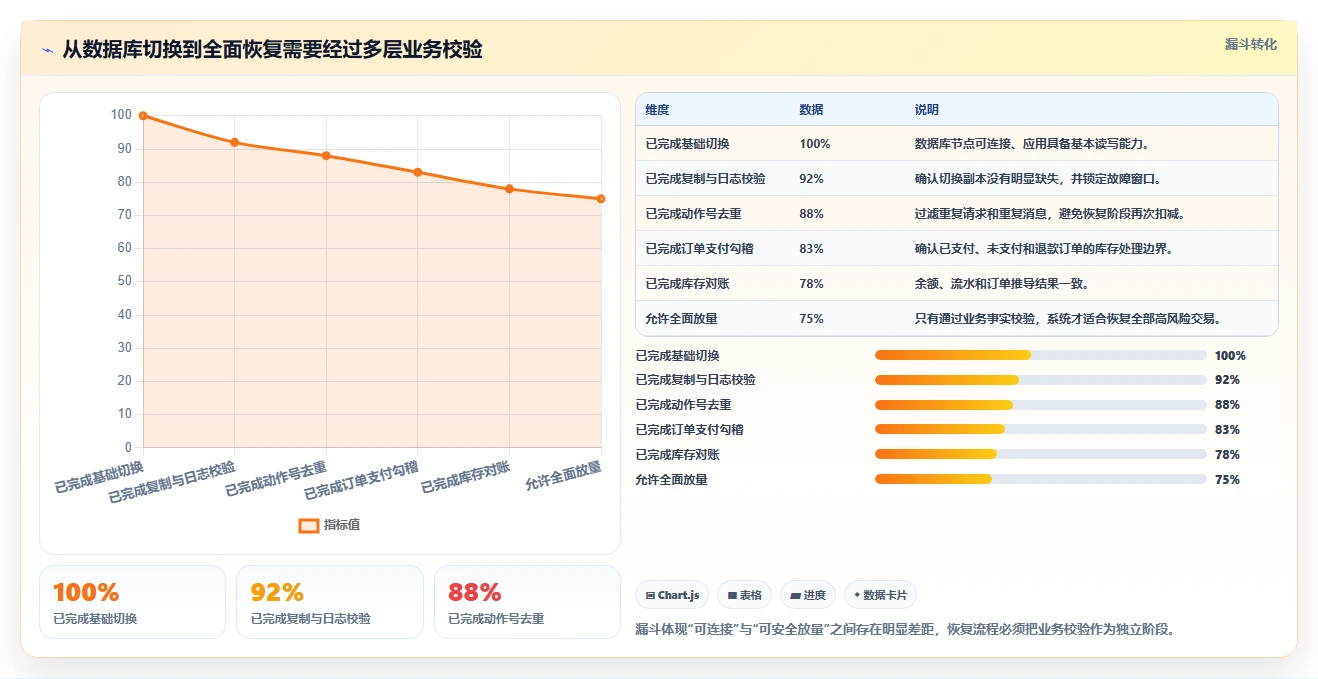Click the 已完成订单支付勾稽 progress bar
The height and width of the screenshot is (679, 1318).
[1041, 429]
